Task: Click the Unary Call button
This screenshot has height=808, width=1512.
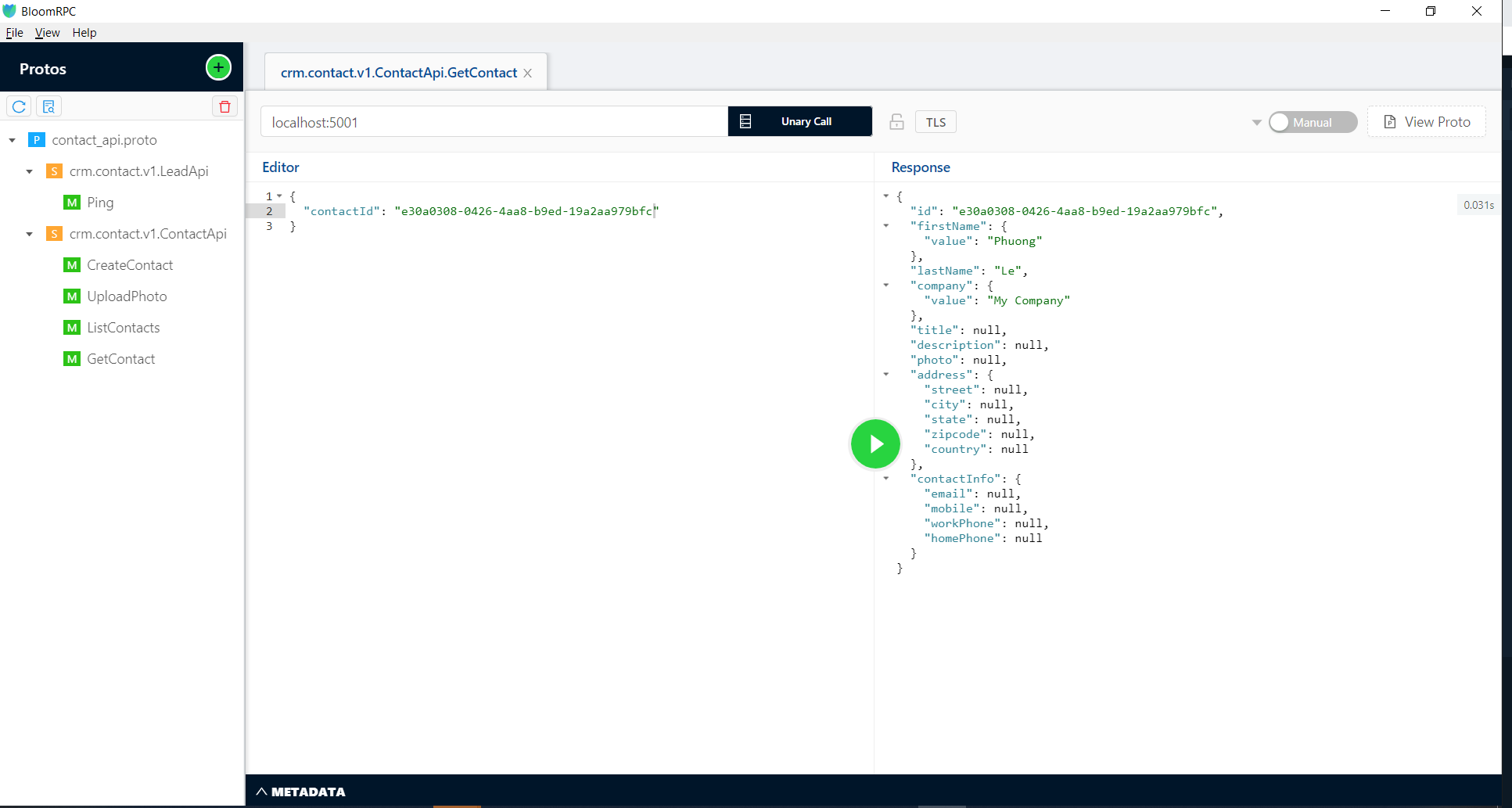Action: pos(800,121)
